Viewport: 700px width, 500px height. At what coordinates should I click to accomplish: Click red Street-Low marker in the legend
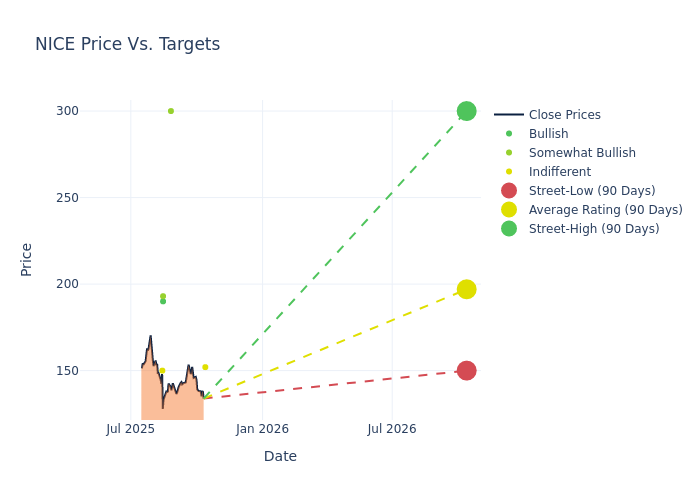click(509, 191)
